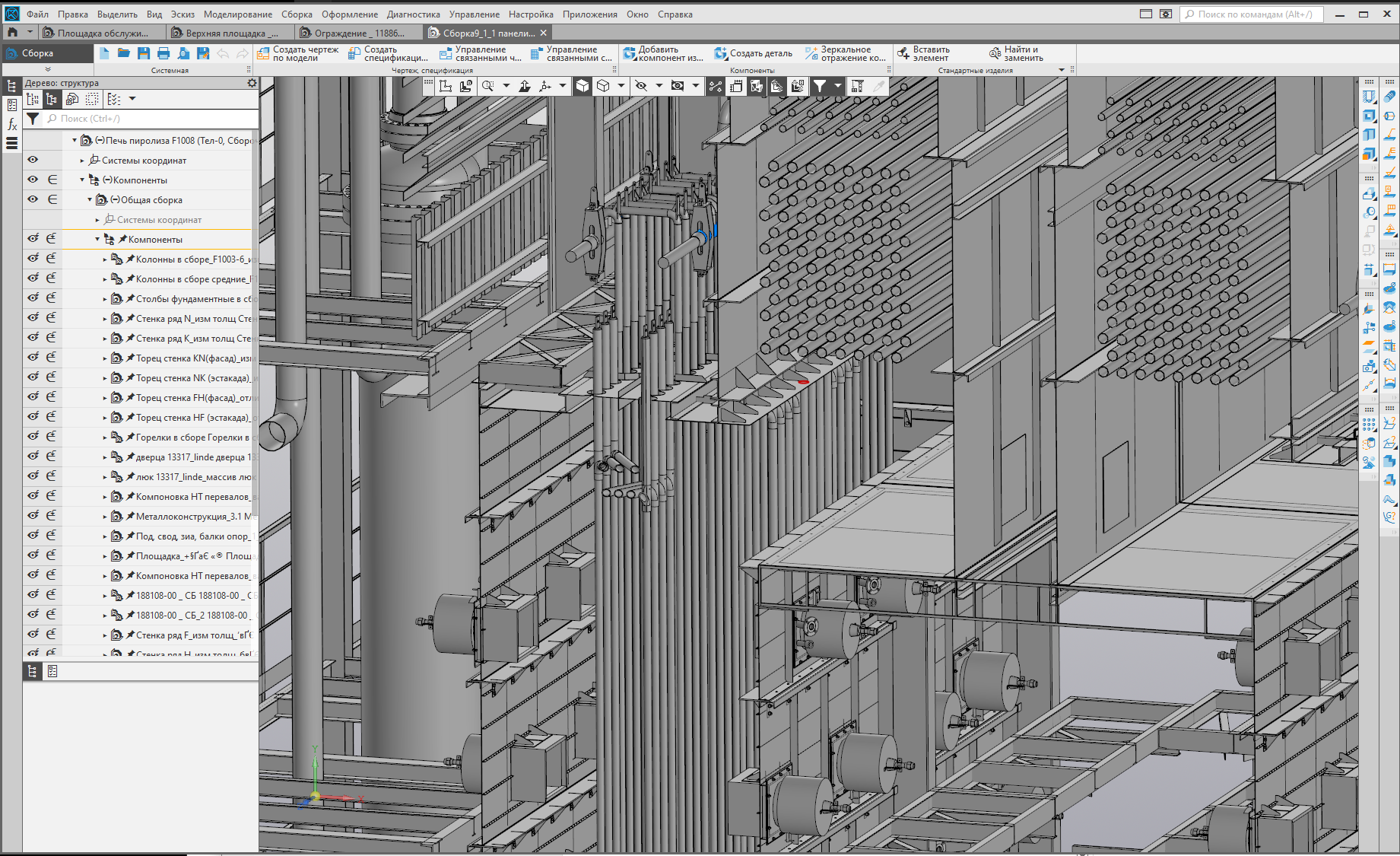
Task: Collapse the Печь пиролиза F1008 root node
Action: click(75, 141)
